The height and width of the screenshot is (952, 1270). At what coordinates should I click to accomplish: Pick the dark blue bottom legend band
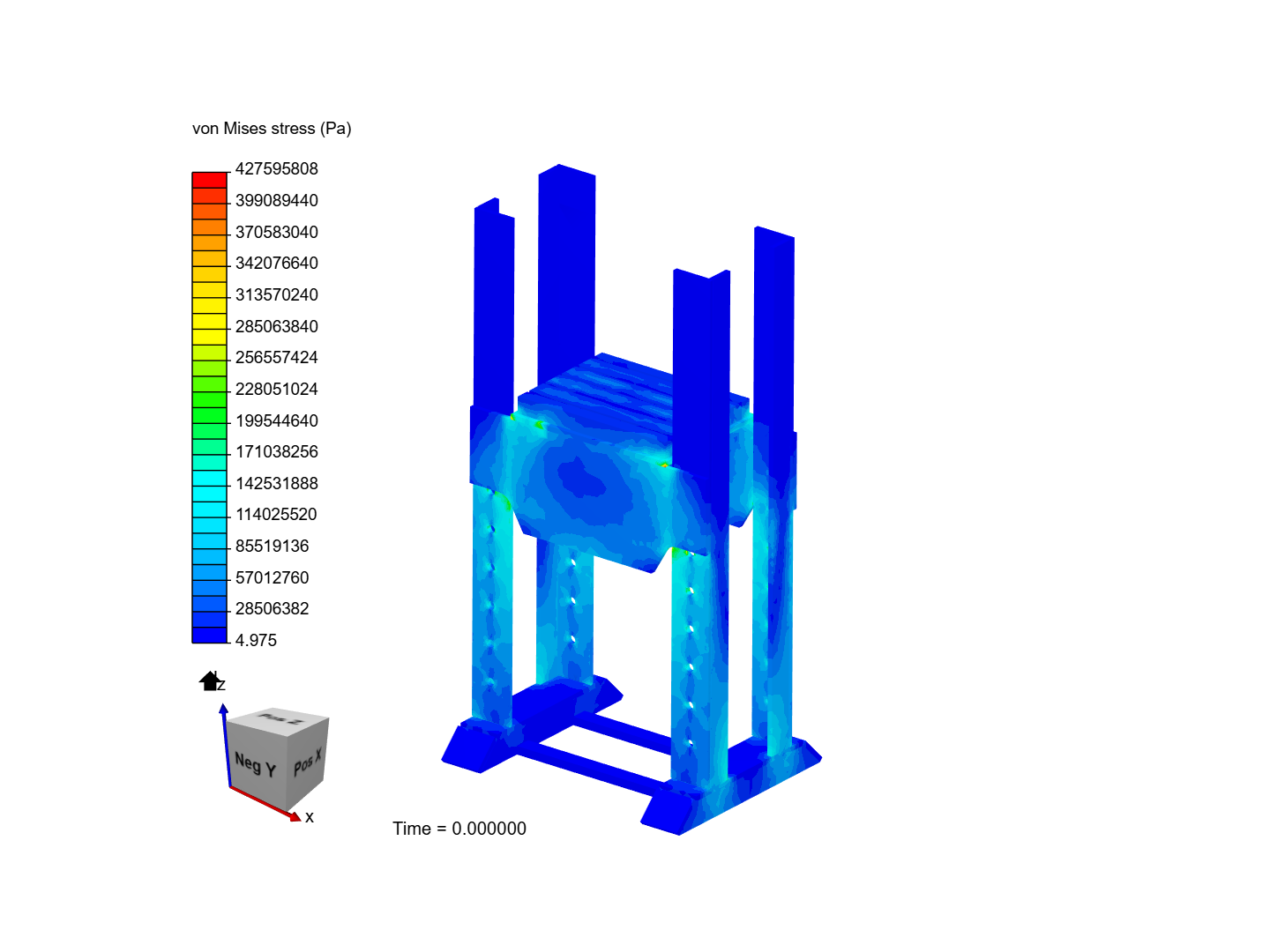pos(210,635)
